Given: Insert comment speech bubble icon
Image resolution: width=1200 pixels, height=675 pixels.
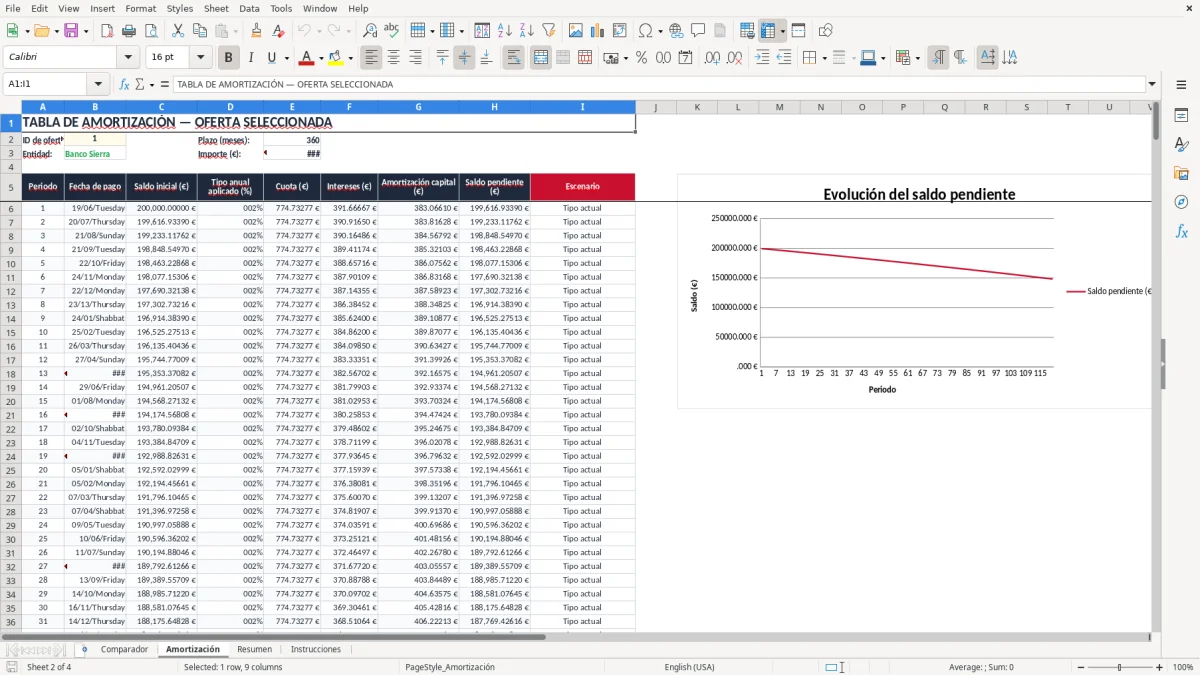Looking at the screenshot, I should (698, 31).
